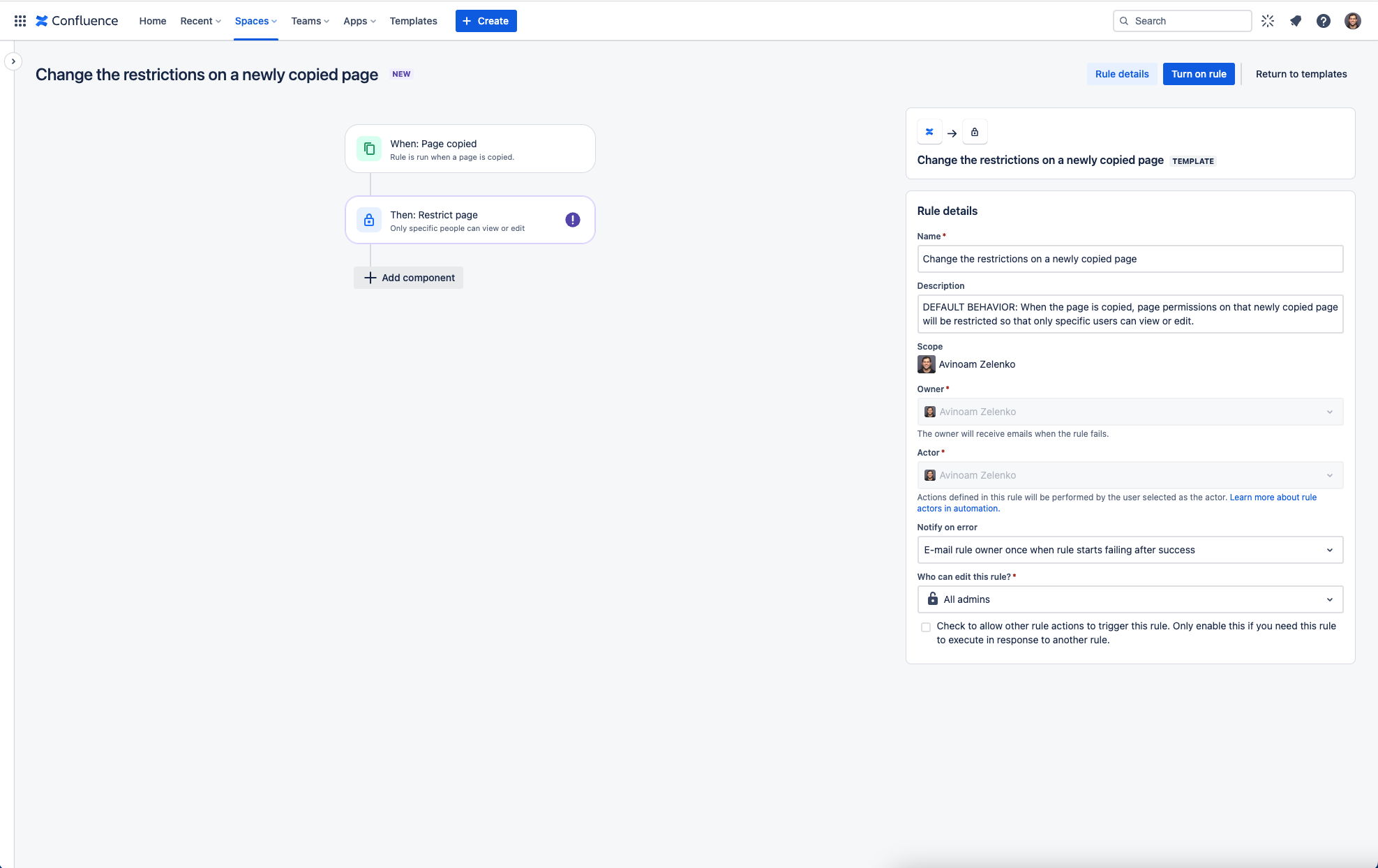Open the Notify on error dropdown
Image resolution: width=1378 pixels, height=868 pixels.
pos(1130,550)
